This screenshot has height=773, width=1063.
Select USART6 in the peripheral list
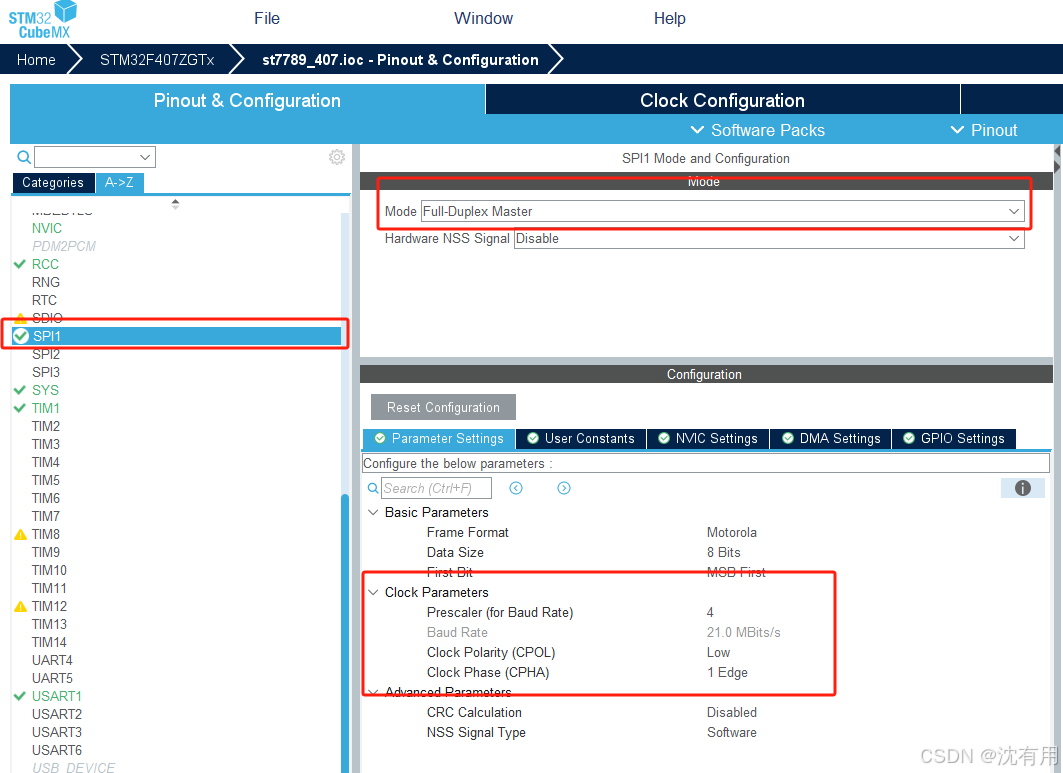[x=57, y=751]
